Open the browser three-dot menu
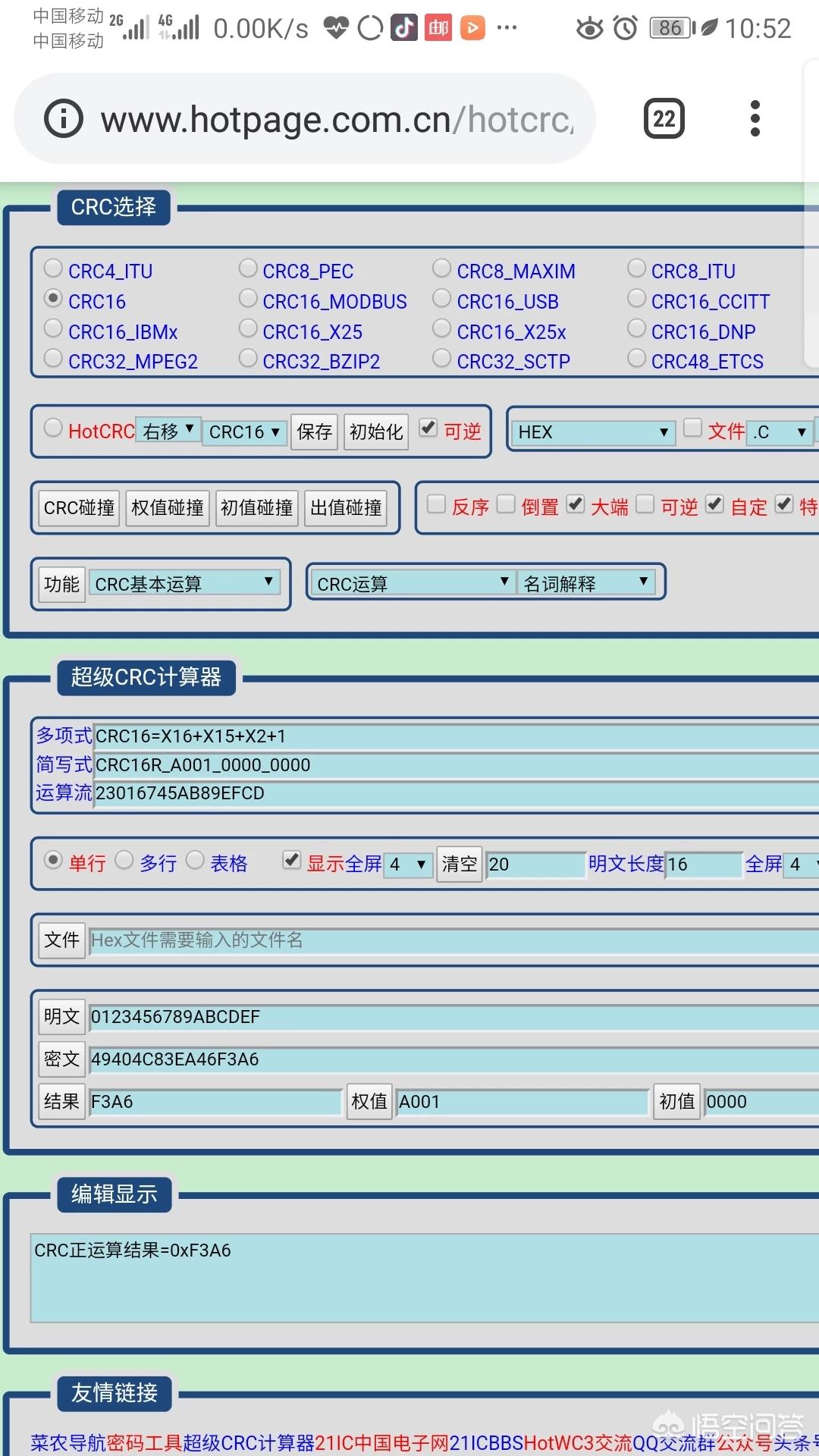Image resolution: width=819 pixels, height=1456 pixels. [x=755, y=119]
